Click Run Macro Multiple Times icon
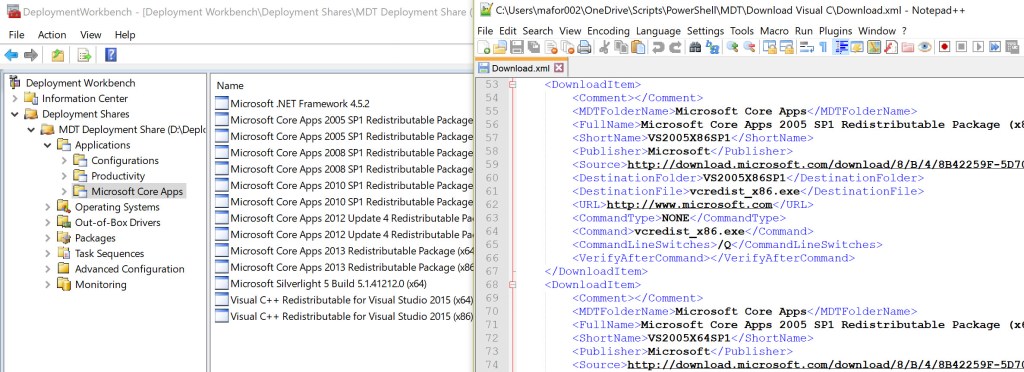Viewport: 1024px width, 372px height. 995,47
